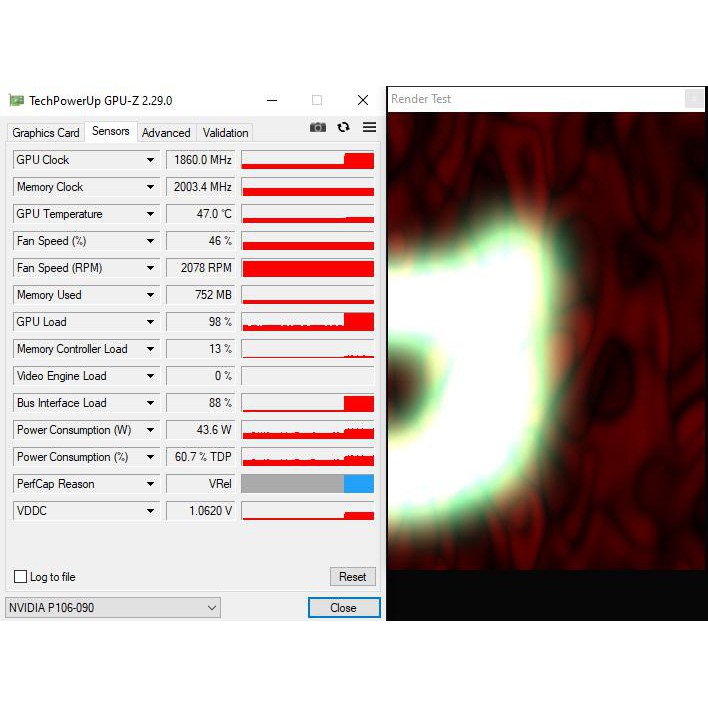Click the Close button
Viewport: 708px width, 708px height.
pos(343,607)
